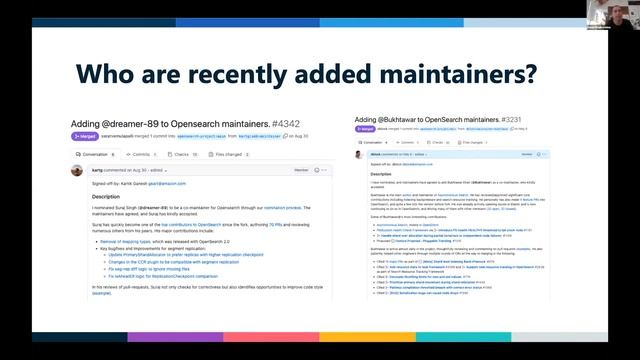The image size is (640, 360).
Task: Click the PR title Adding @Bukhtawar to OpenSearch maintainers
Action: tap(427, 120)
